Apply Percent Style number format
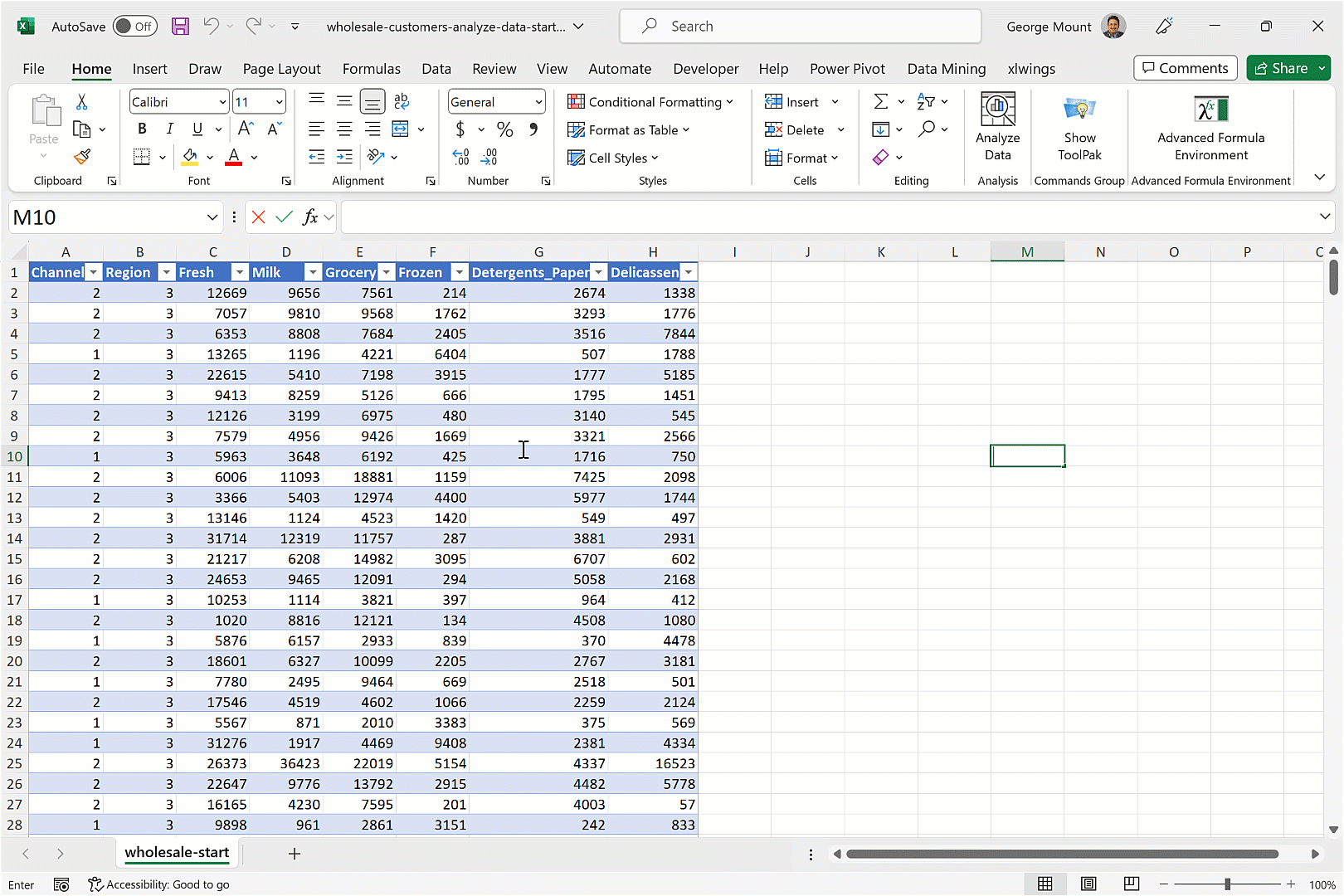Image resolution: width=1344 pixels, height=896 pixels. coord(504,129)
